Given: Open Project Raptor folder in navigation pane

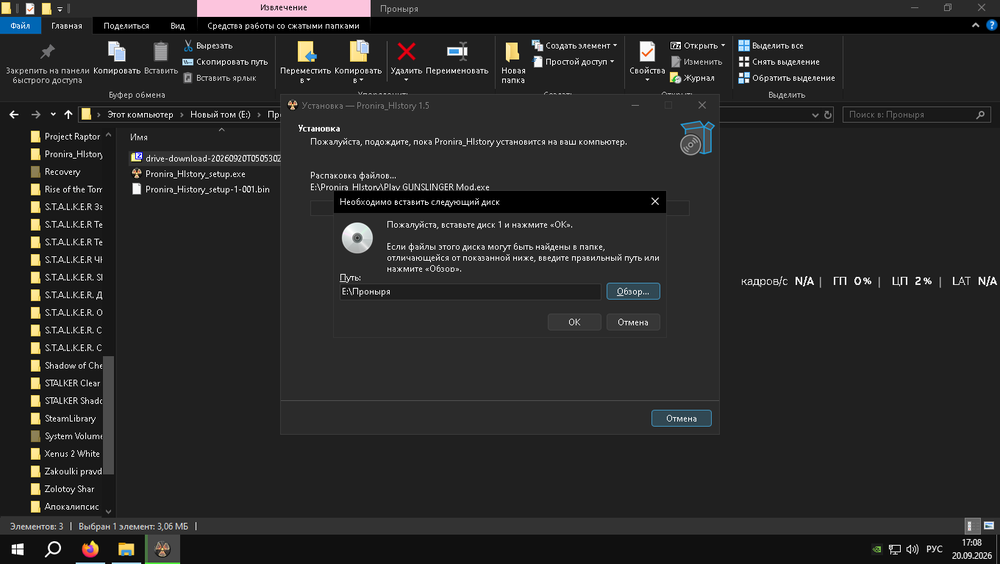Looking at the screenshot, I should click(x=66, y=137).
